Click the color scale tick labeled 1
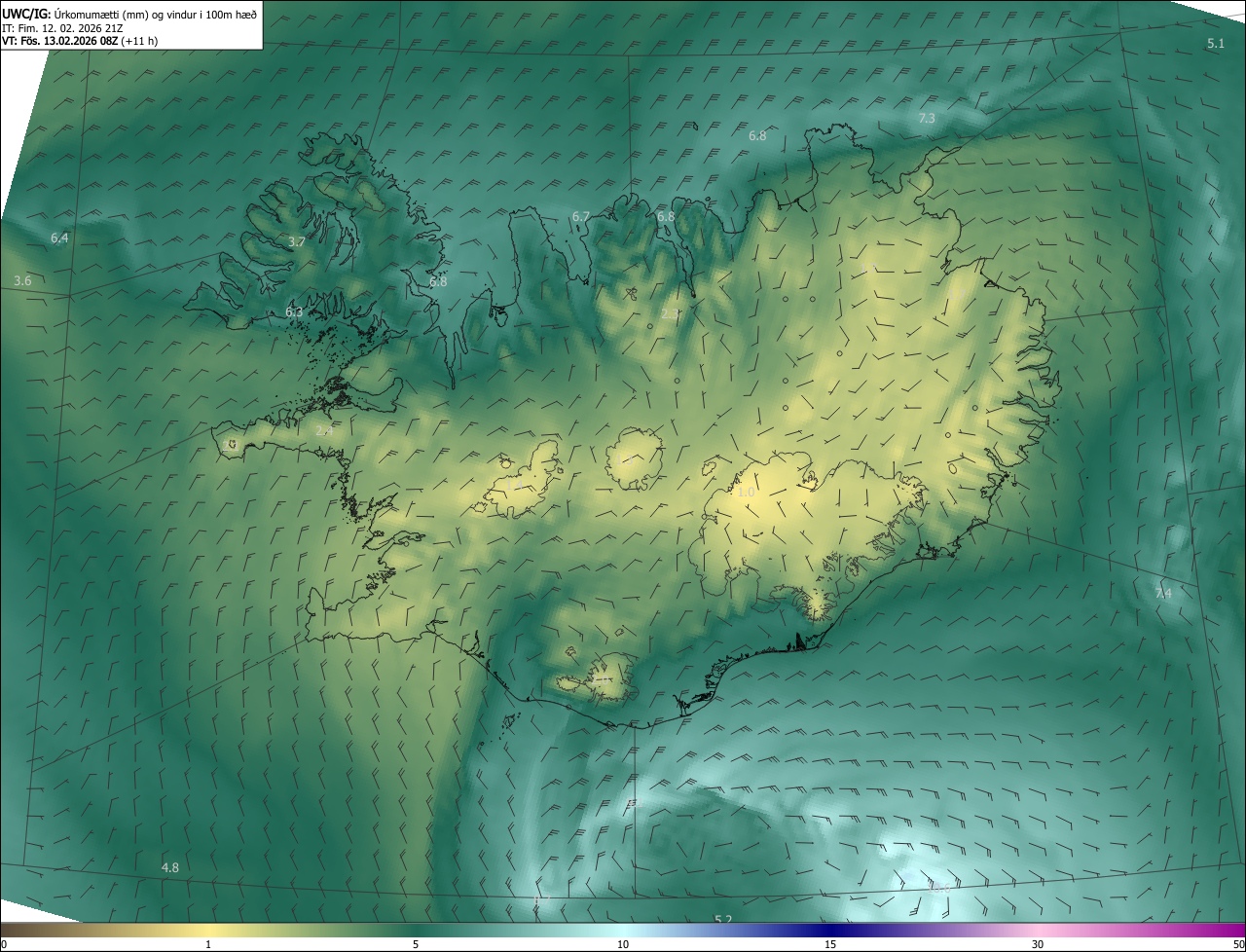1246x952 pixels. [208, 944]
